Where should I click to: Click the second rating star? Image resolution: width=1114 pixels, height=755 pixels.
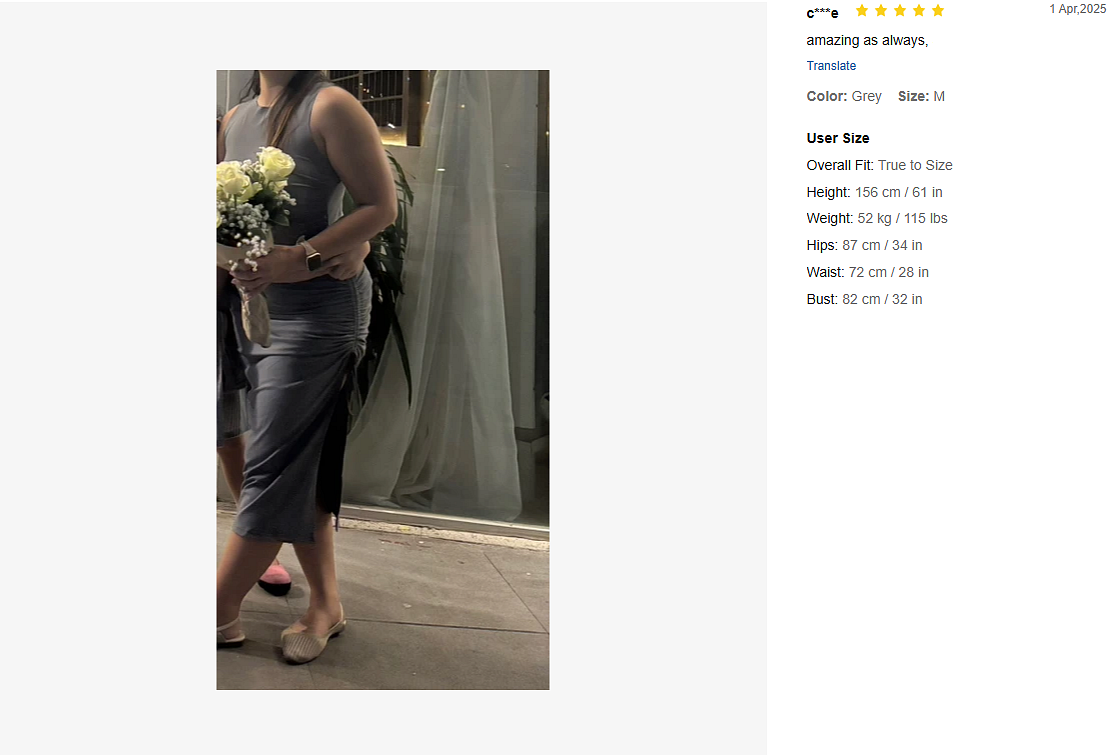[x=881, y=11]
